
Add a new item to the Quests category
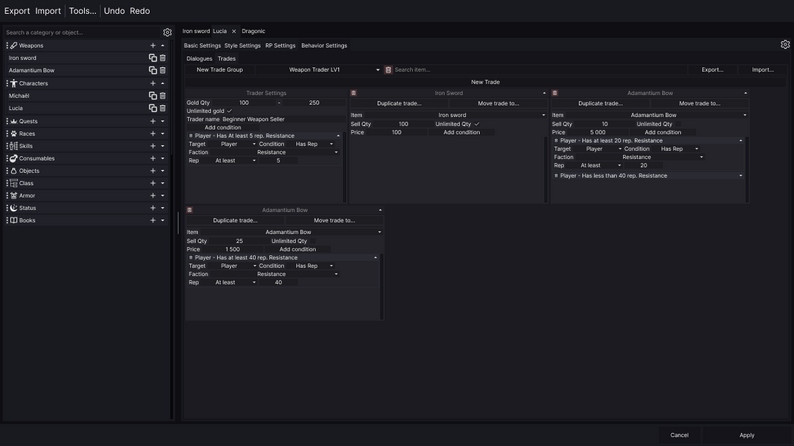coord(153,121)
